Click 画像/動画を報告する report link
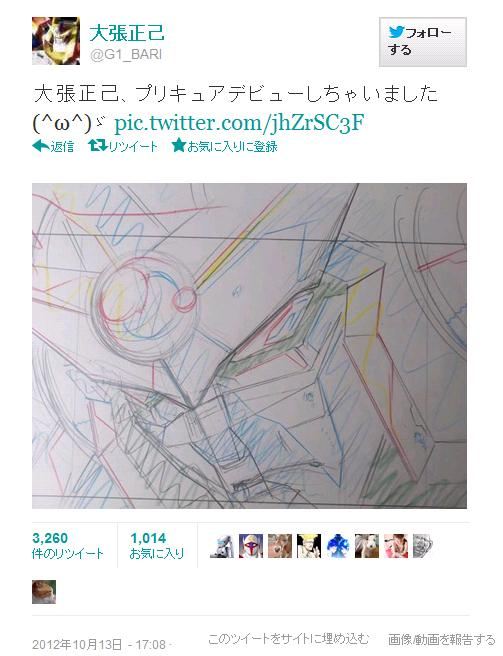The width and height of the screenshot is (503, 656). (441, 639)
